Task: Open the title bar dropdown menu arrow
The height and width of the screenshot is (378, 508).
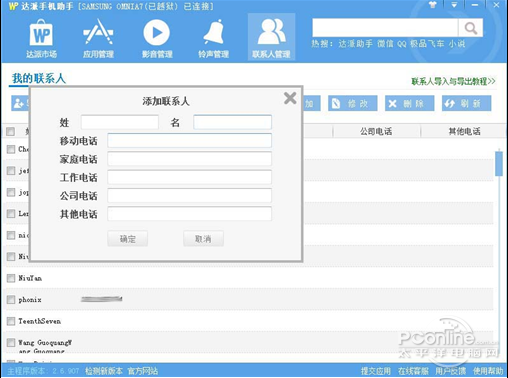Action: click(454, 5)
